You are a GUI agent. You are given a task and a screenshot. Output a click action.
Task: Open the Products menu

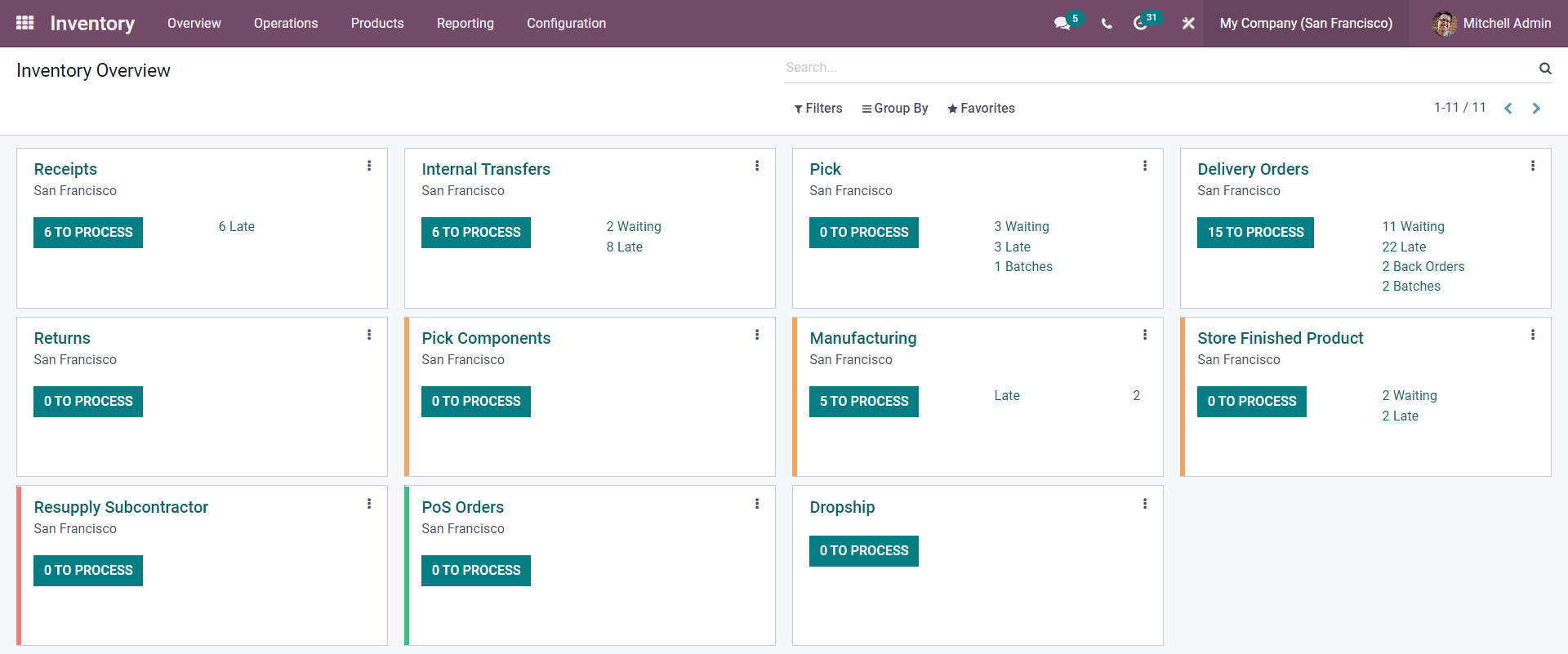point(377,24)
